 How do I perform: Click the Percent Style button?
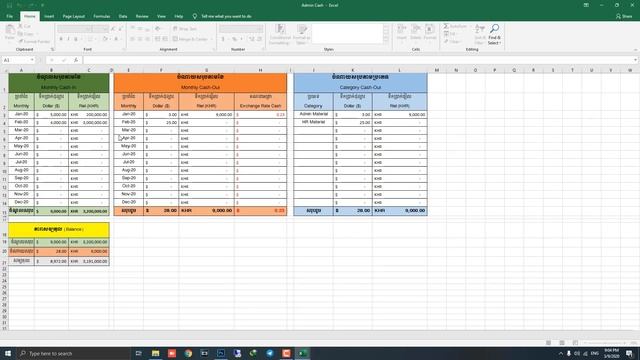234,39
